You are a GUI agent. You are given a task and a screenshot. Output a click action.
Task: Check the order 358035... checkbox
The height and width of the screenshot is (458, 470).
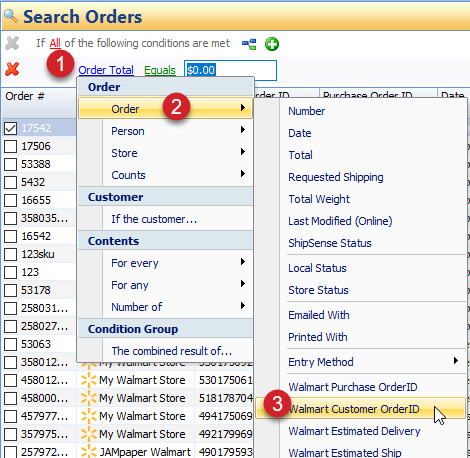11,218
